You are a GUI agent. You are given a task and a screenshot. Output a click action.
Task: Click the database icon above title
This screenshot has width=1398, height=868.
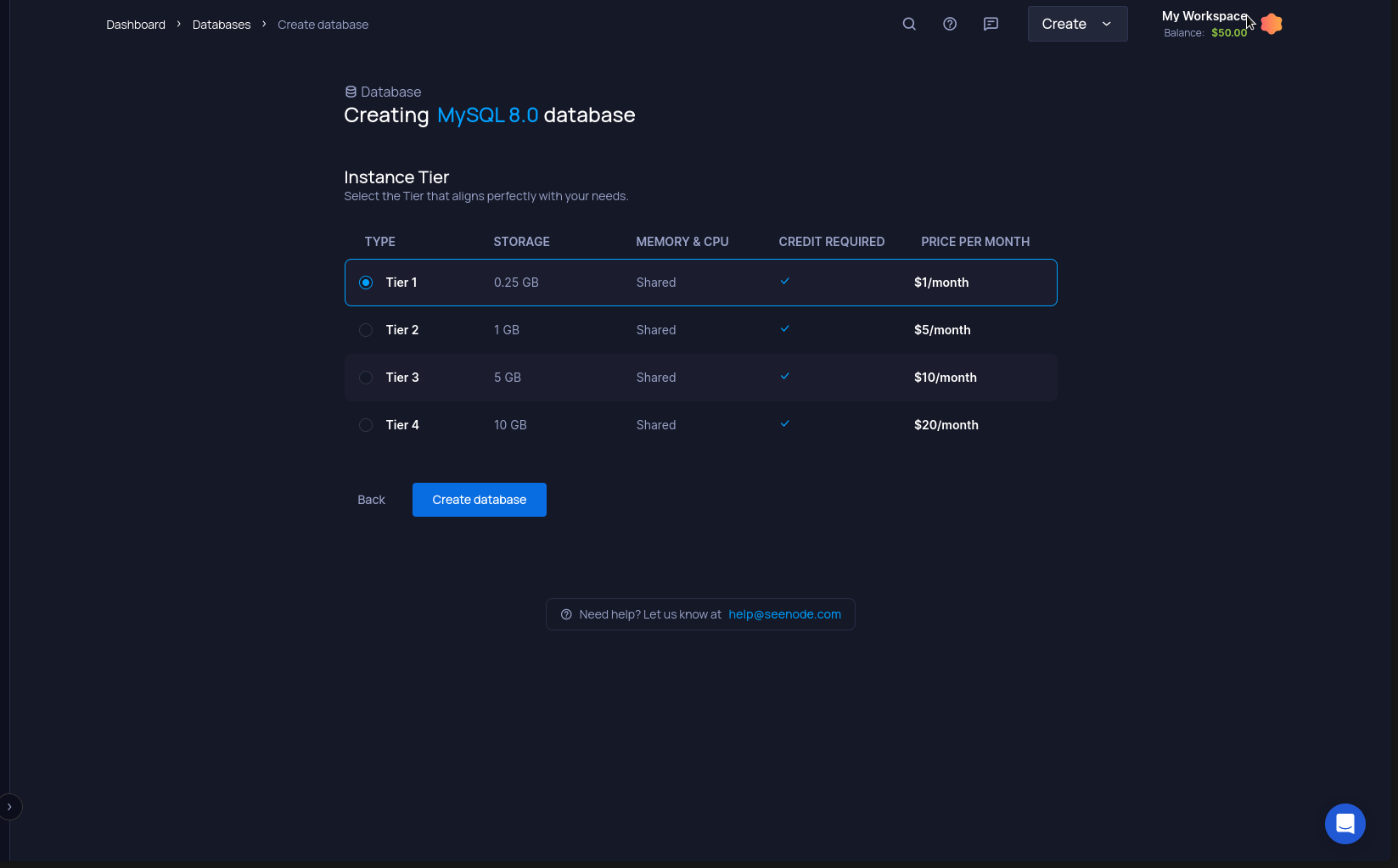pyautogui.click(x=351, y=92)
